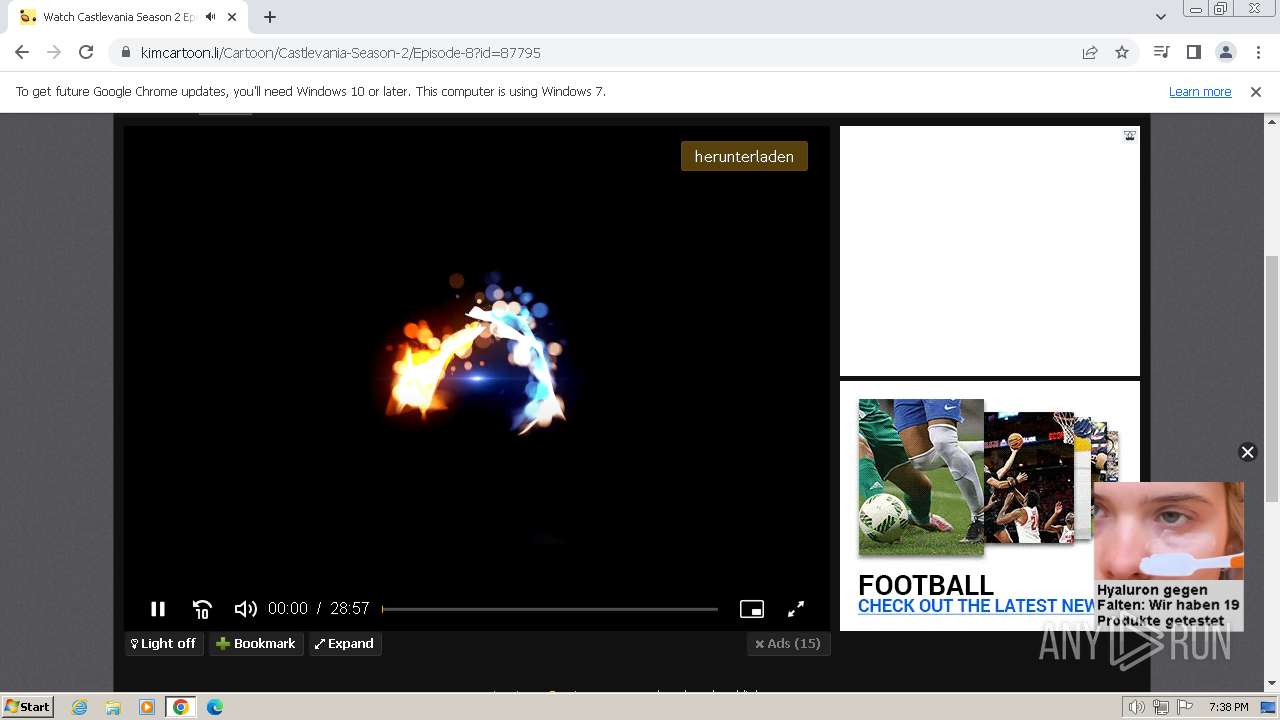Open Chrome three-dot menu
1280x720 pixels.
[1256, 52]
